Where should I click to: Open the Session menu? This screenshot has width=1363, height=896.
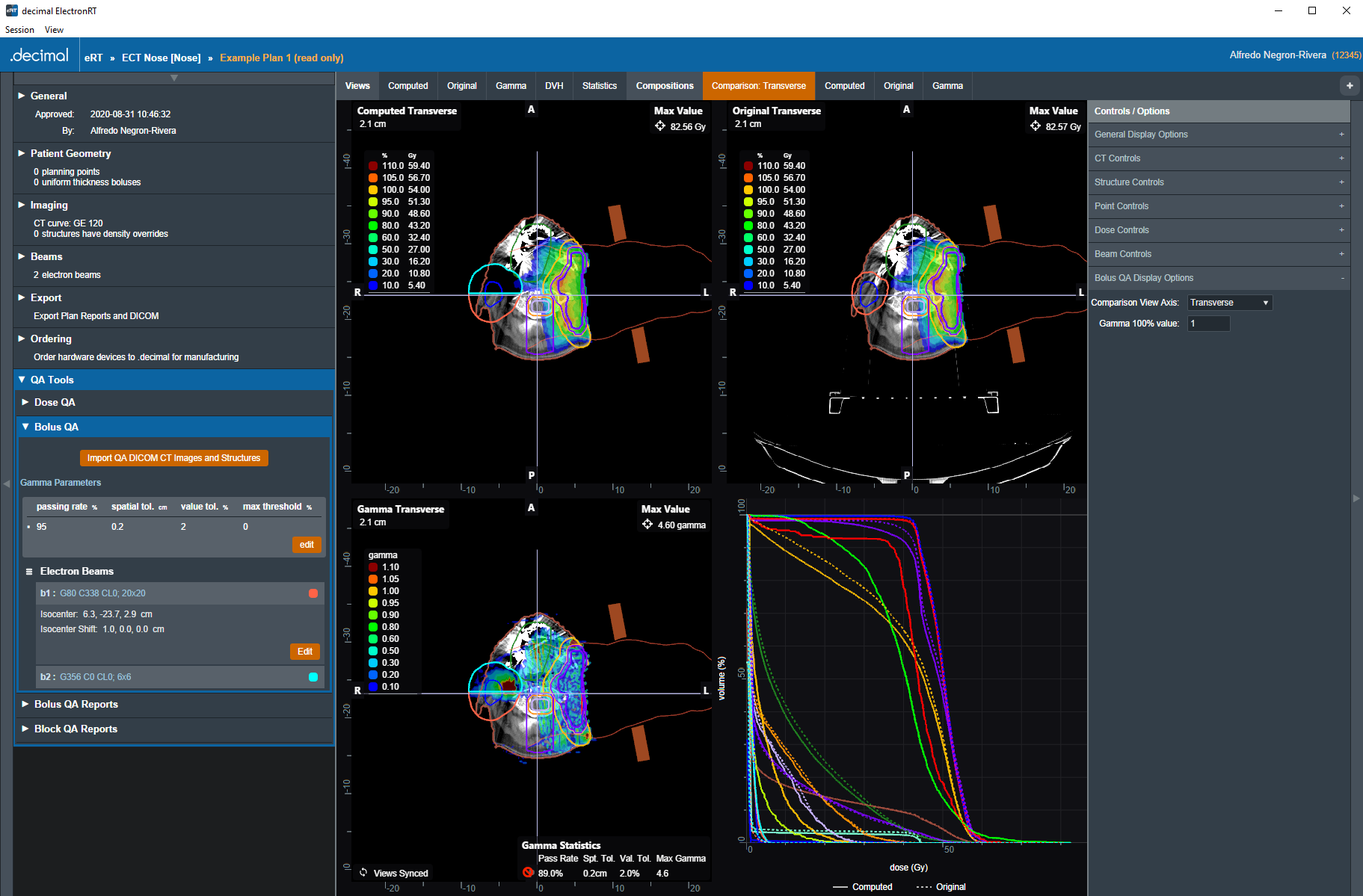point(19,30)
